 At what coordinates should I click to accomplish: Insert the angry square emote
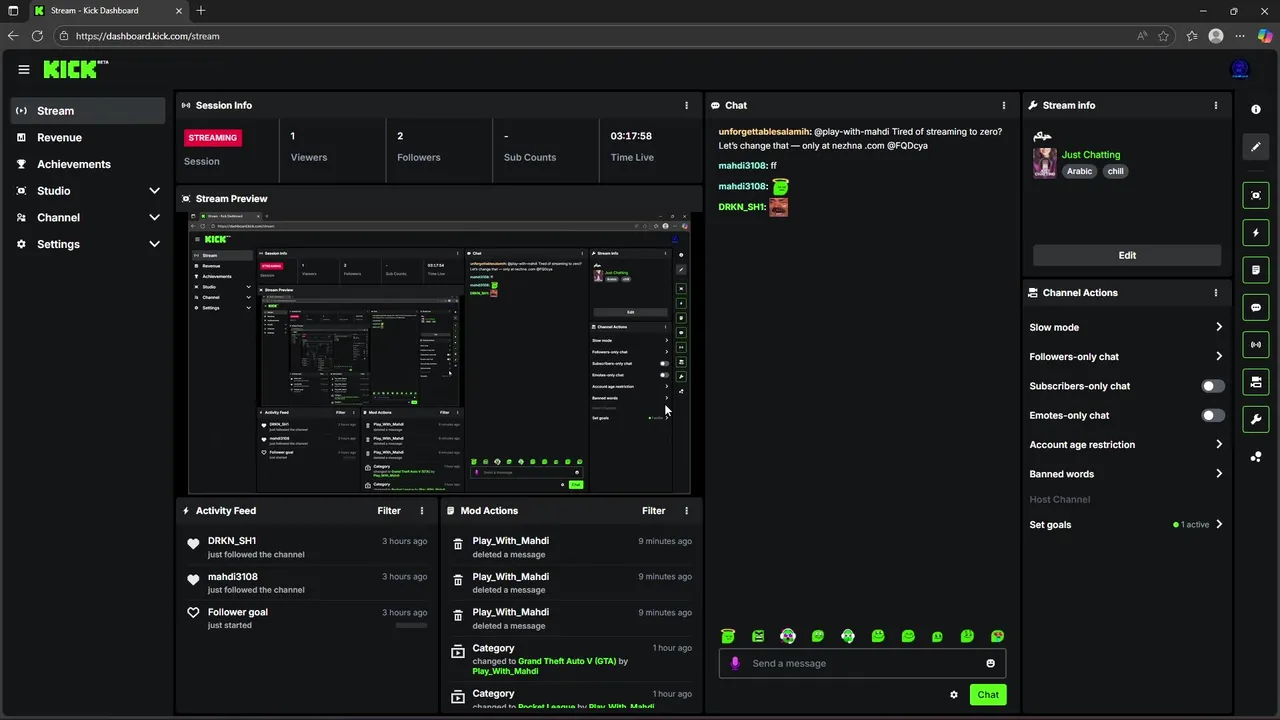tap(758, 636)
